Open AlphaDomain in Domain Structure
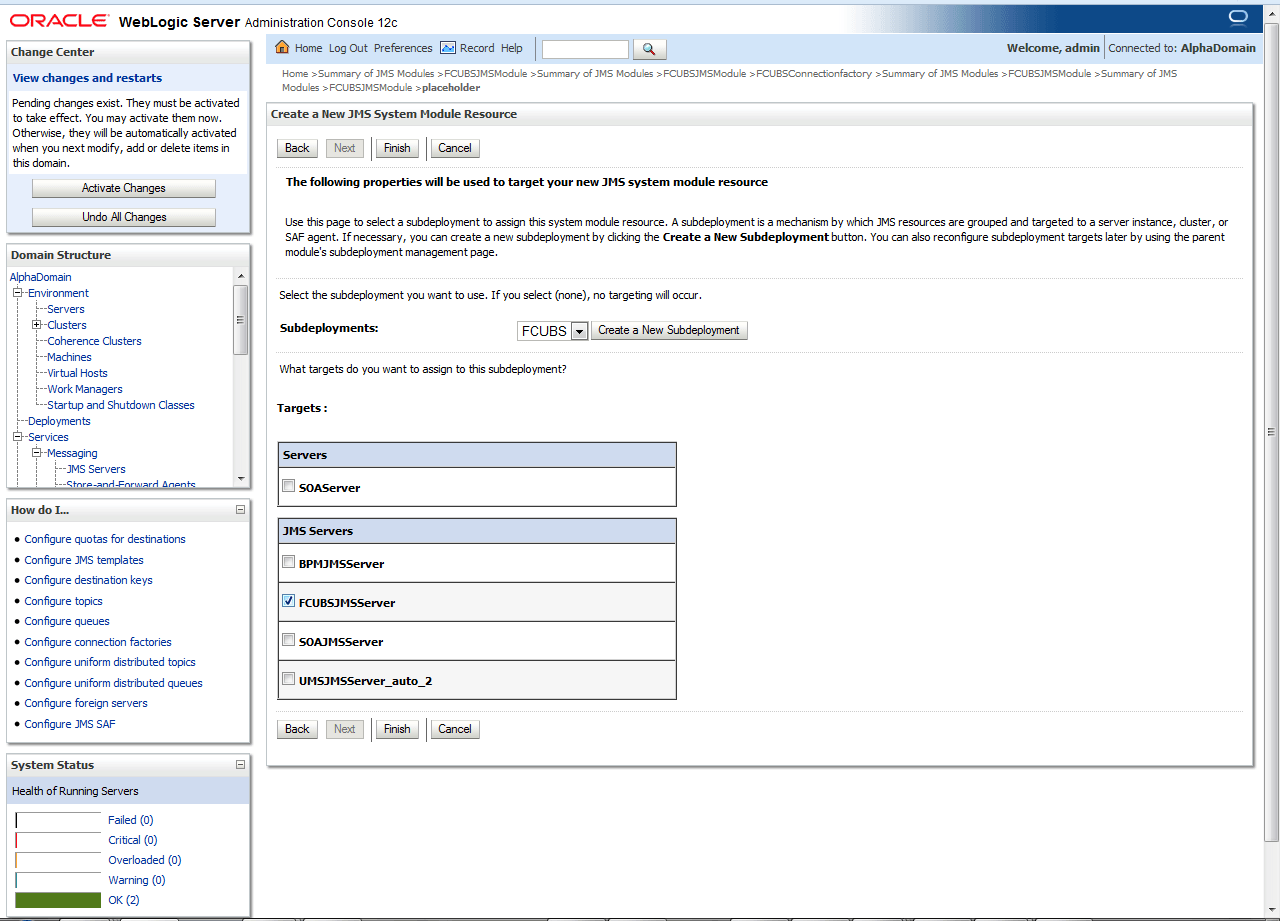 pos(41,277)
